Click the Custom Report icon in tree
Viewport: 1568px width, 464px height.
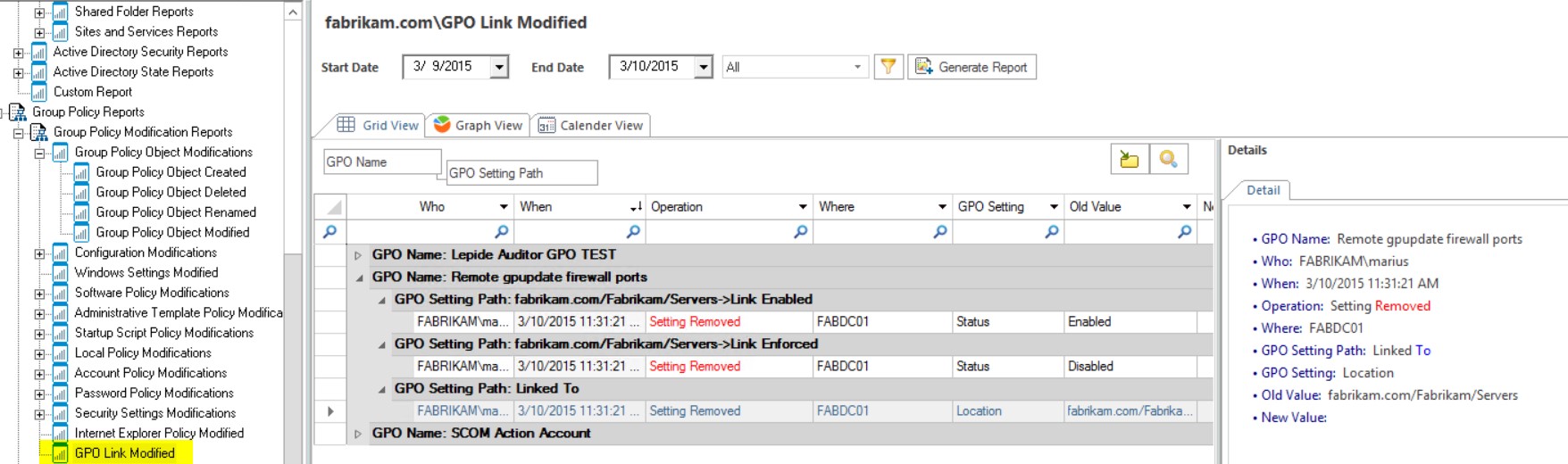[39, 92]
